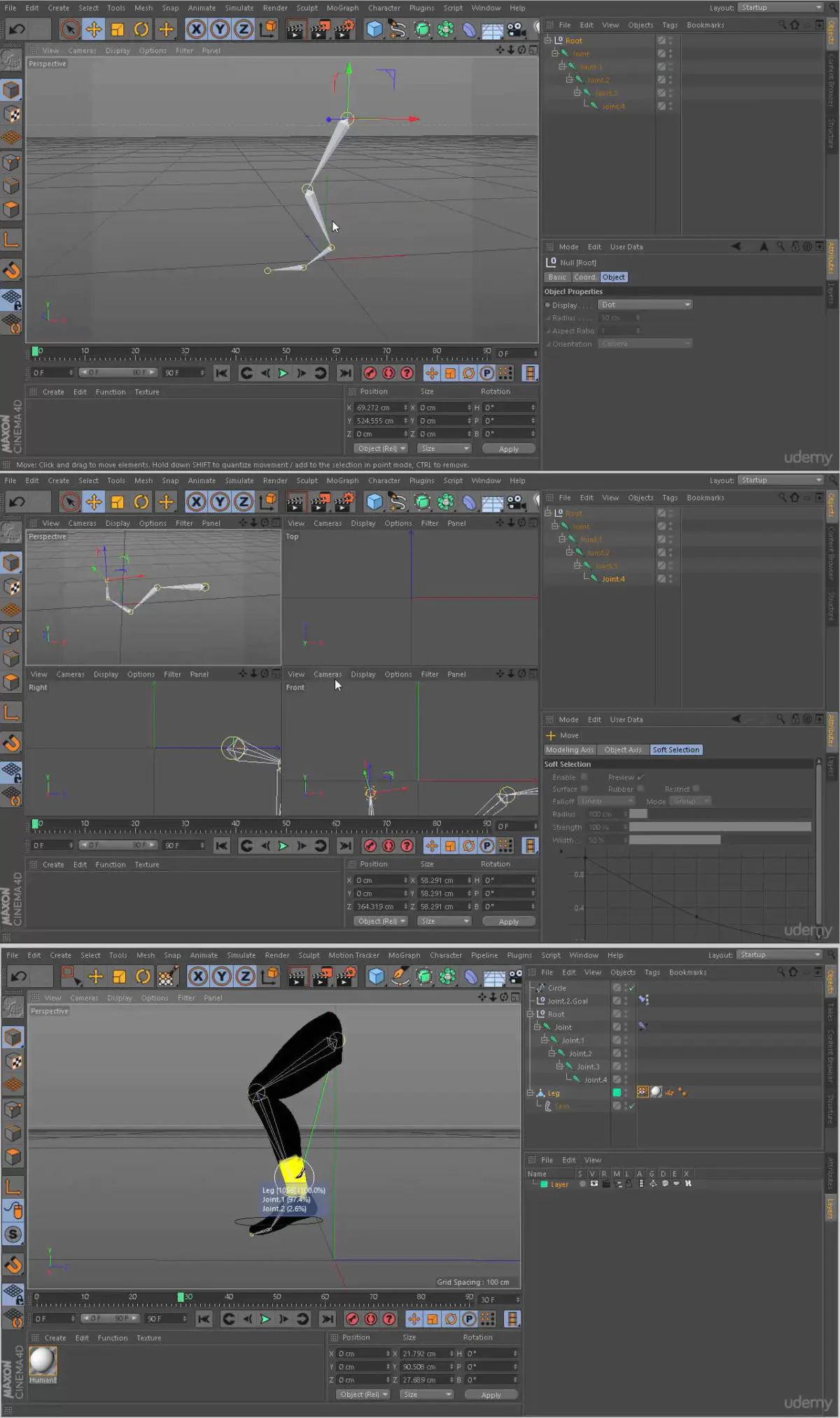Click the Make Editable cube icon beside Null [Root] viewport

[11, 90]
